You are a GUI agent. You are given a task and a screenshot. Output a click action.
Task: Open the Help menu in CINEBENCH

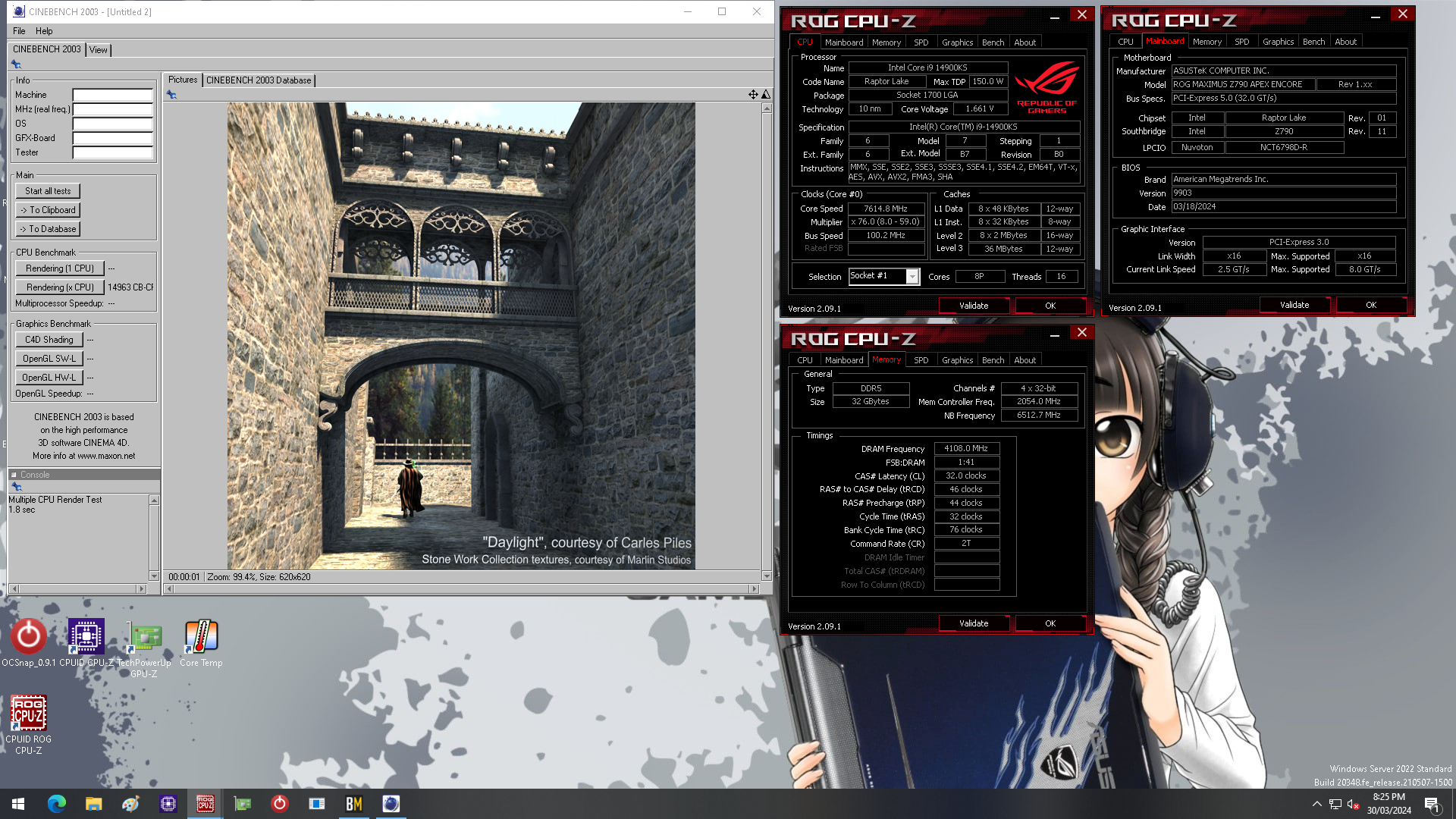[44, 31]
